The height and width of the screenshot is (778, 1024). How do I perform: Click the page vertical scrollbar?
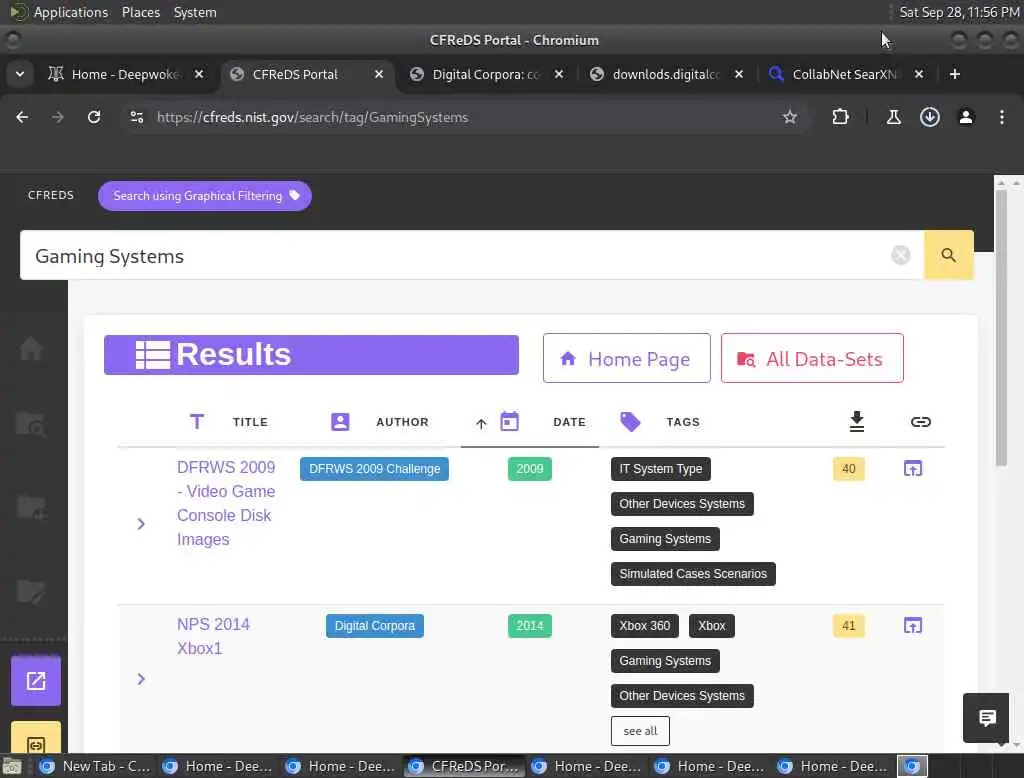pos(1000,327)
